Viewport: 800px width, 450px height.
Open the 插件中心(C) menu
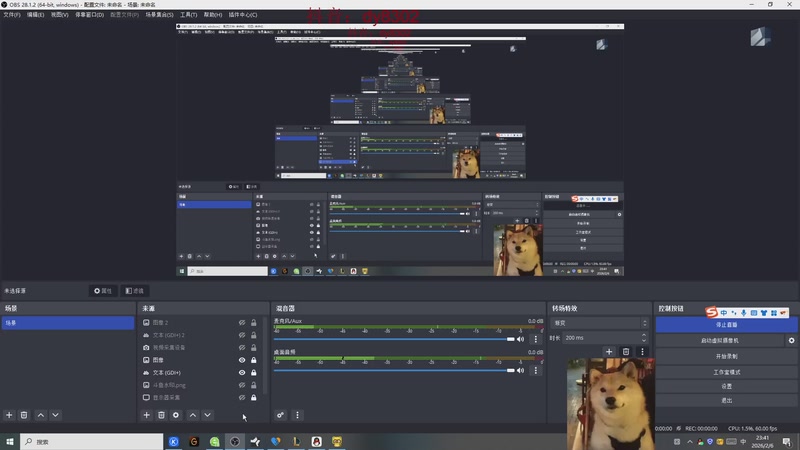243,15
